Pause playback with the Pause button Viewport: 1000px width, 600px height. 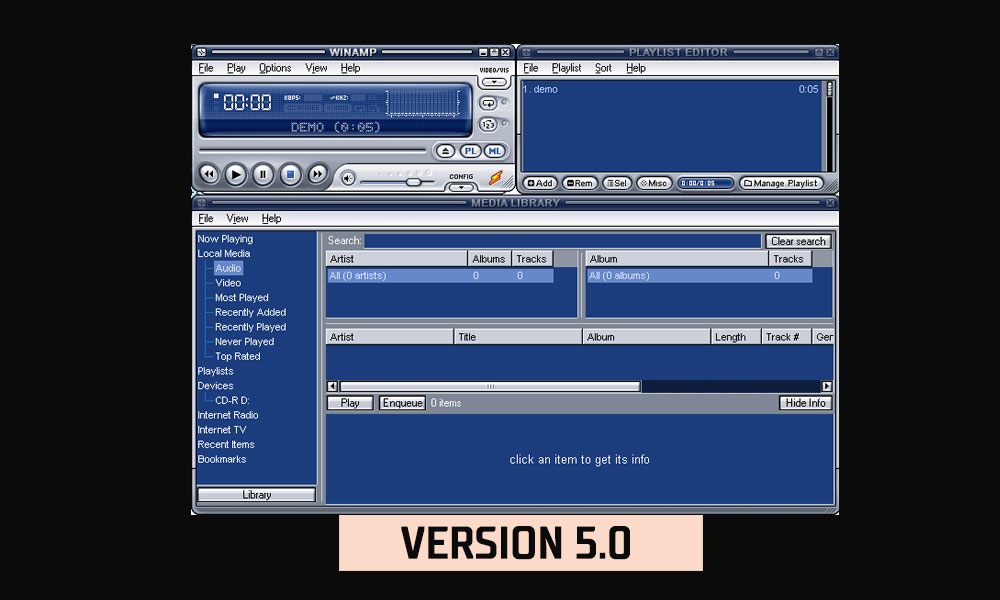263,174
